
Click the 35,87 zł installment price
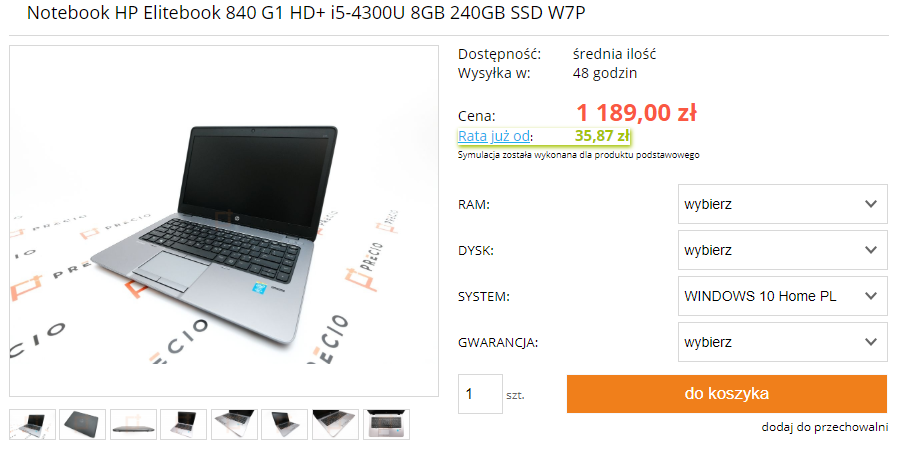pyautogui.click(x=602, y=136)
